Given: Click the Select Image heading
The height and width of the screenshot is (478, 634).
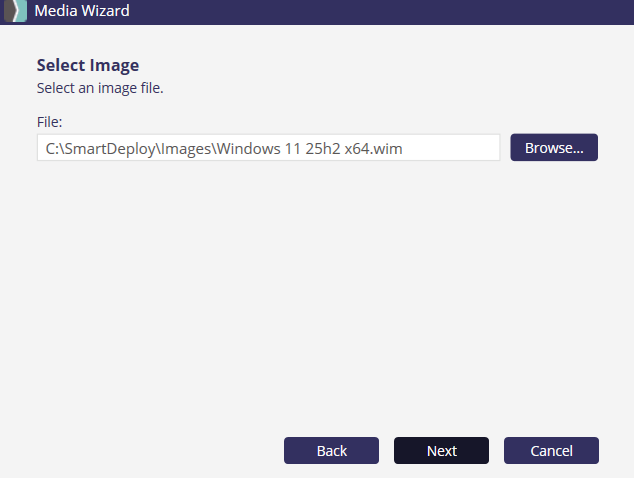Looking at the screenshot, I should 88,66.
